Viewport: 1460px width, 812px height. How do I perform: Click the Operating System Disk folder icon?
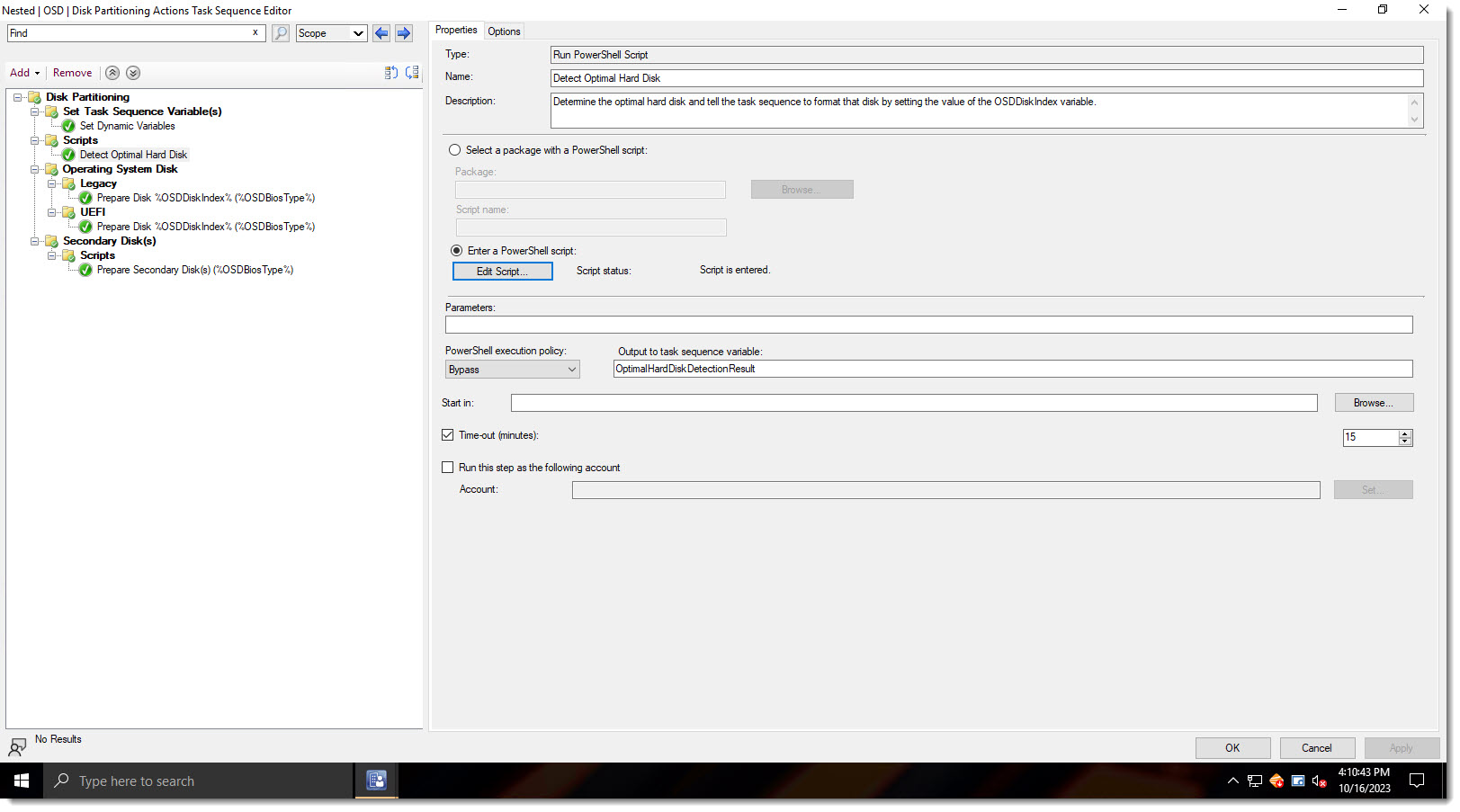[51, 169]
